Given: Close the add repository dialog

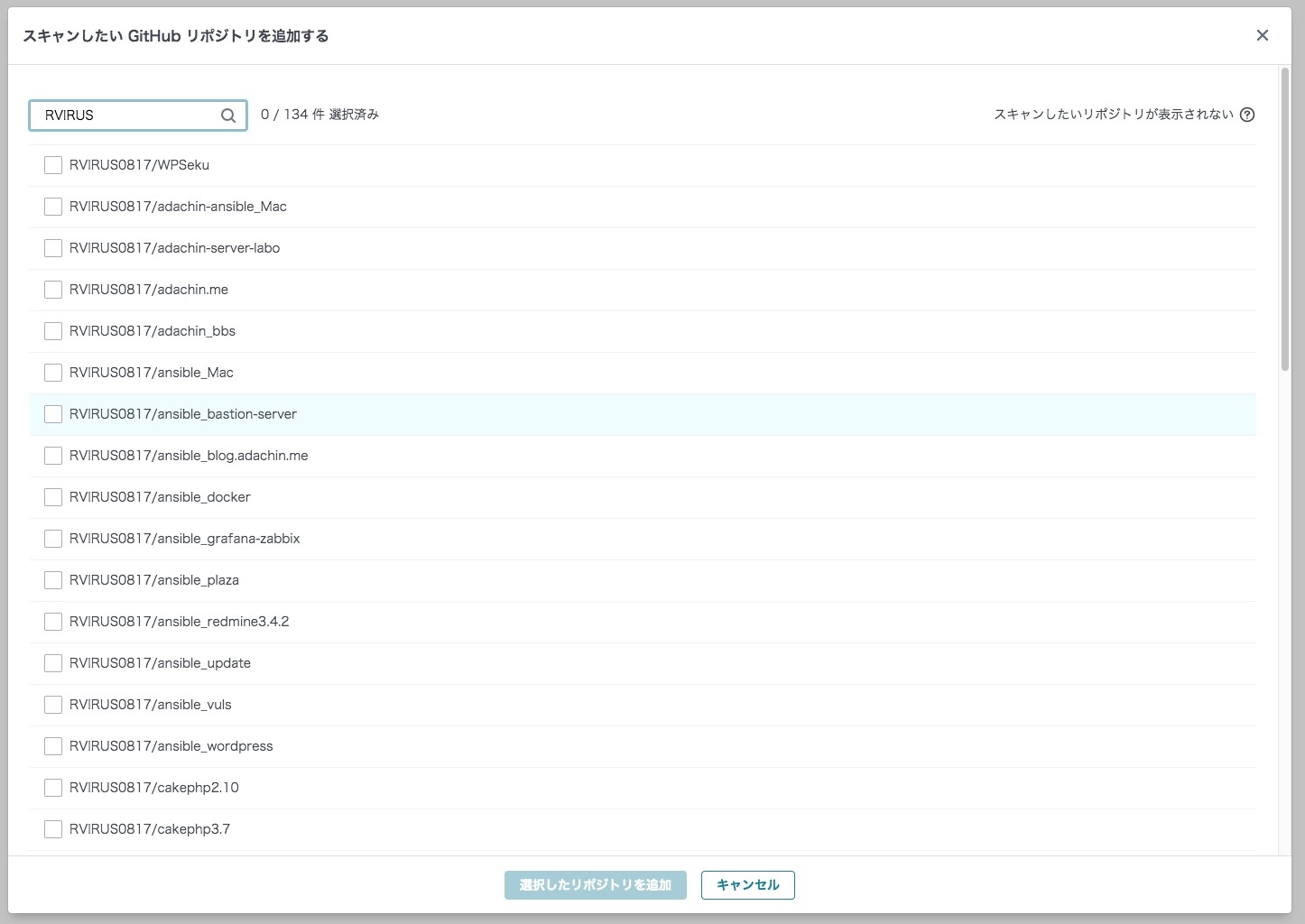Looking at the screenshot, I should click(1262, 35).
